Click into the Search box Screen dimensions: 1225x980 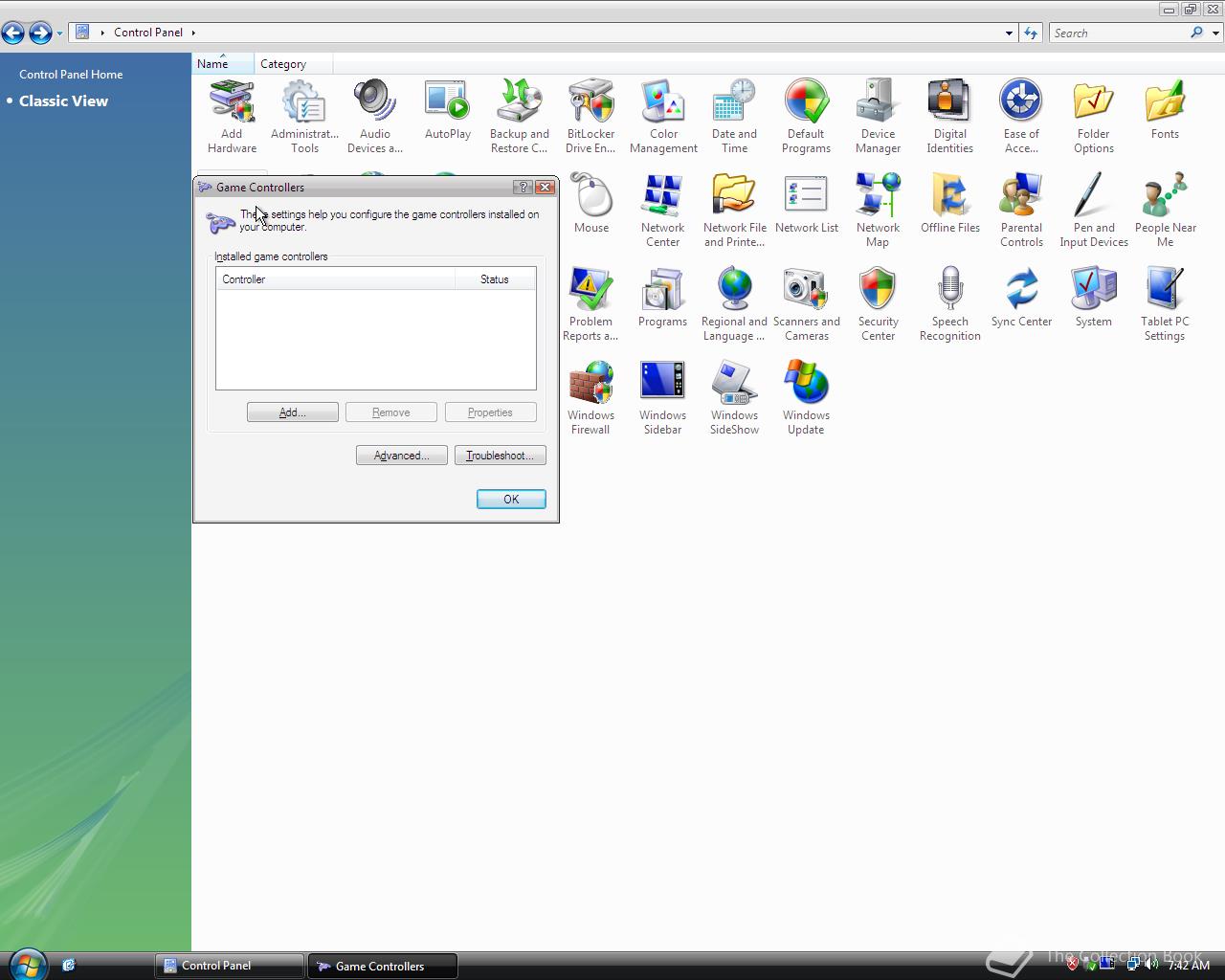coord(1118,33)
